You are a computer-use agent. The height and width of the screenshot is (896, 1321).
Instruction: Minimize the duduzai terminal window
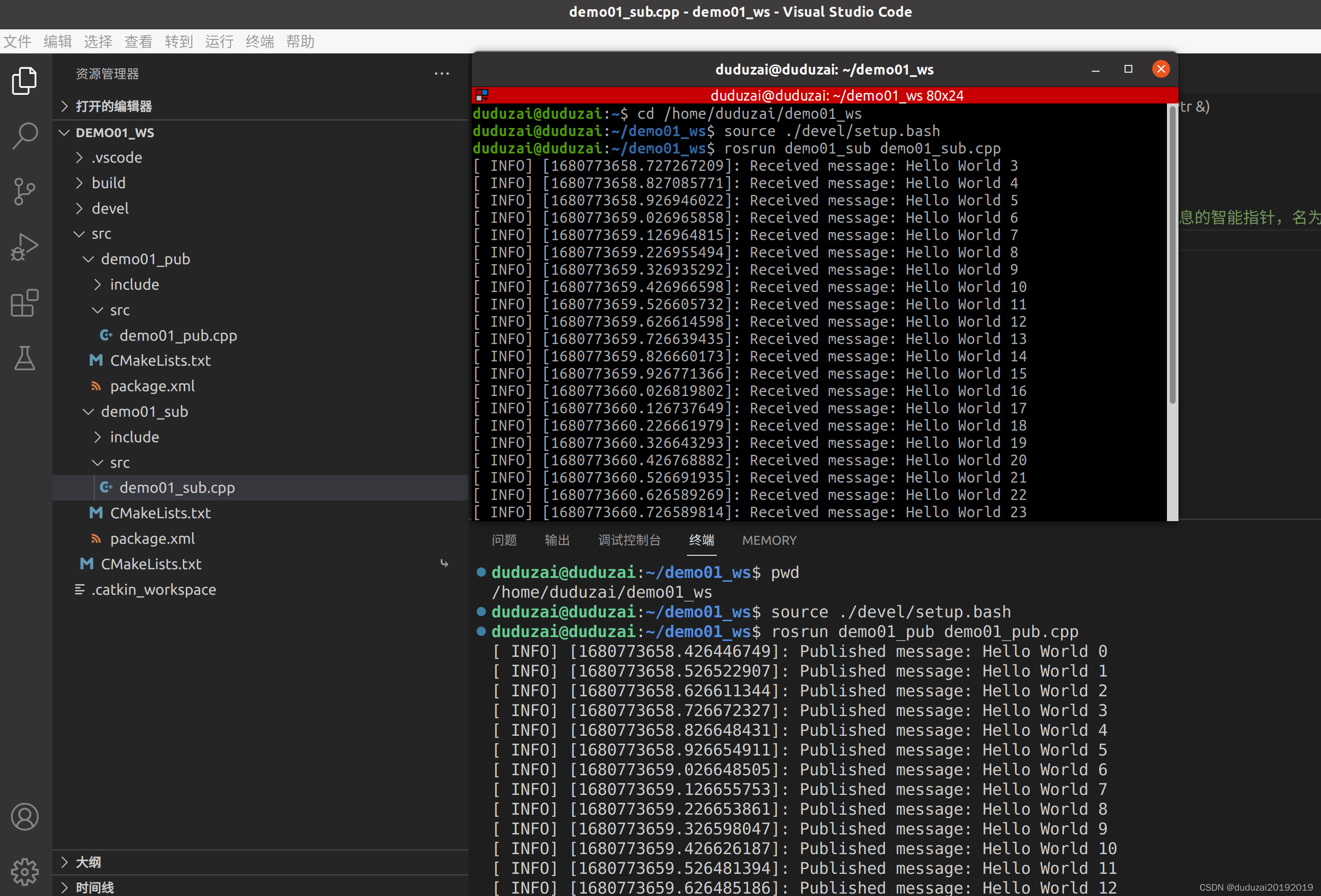coord(1095,70)
